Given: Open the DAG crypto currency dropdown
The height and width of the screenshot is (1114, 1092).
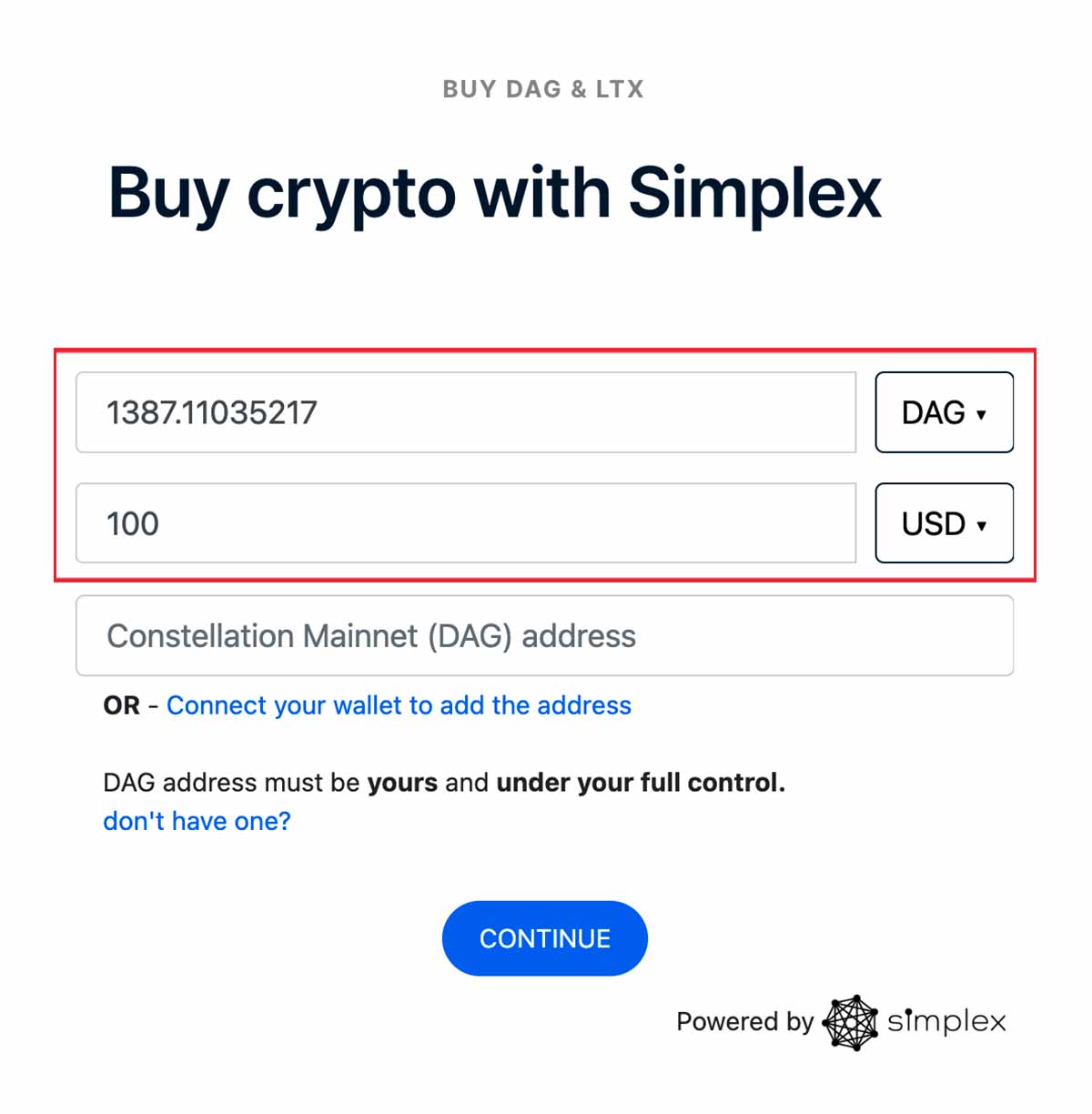Looking at the screenshot, I should (x=944, y=412).
